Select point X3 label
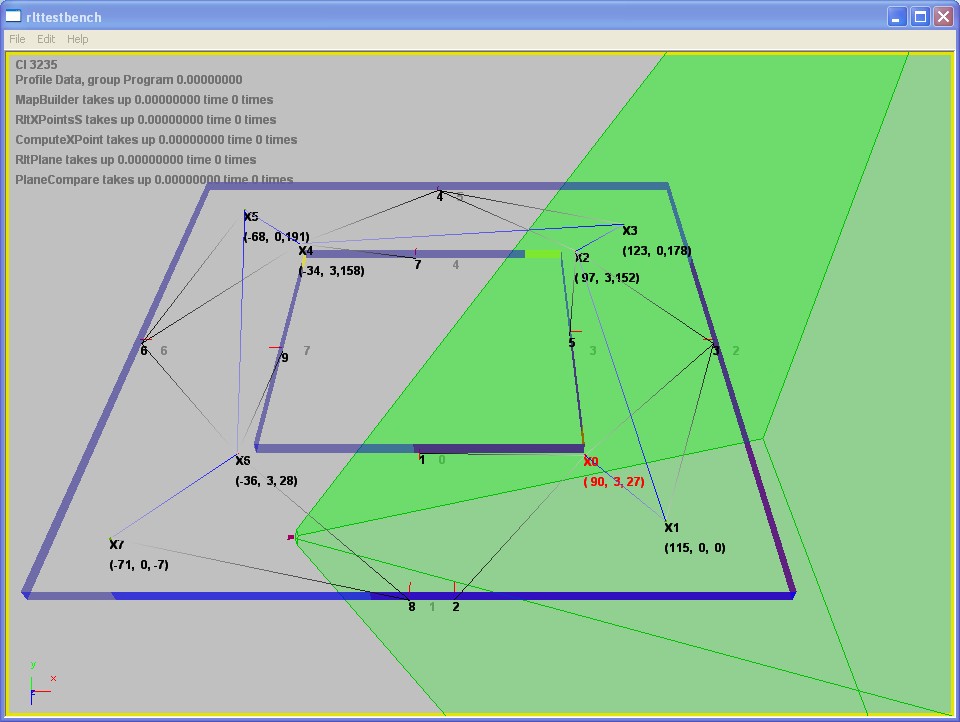The image size is (960, 722). pos(630,231)
